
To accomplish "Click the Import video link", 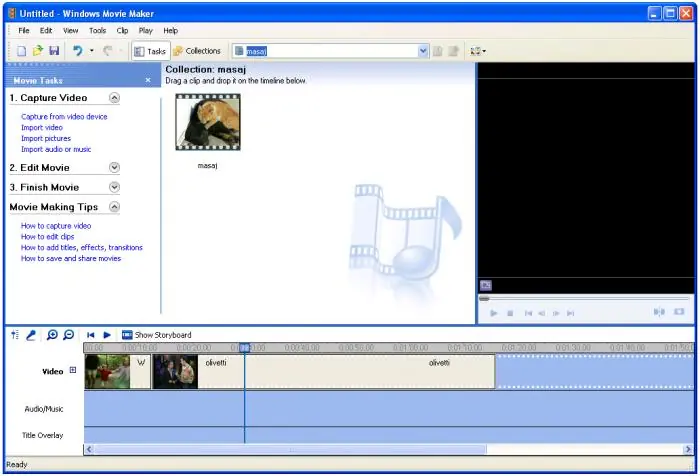I will (x=42, y=128).
